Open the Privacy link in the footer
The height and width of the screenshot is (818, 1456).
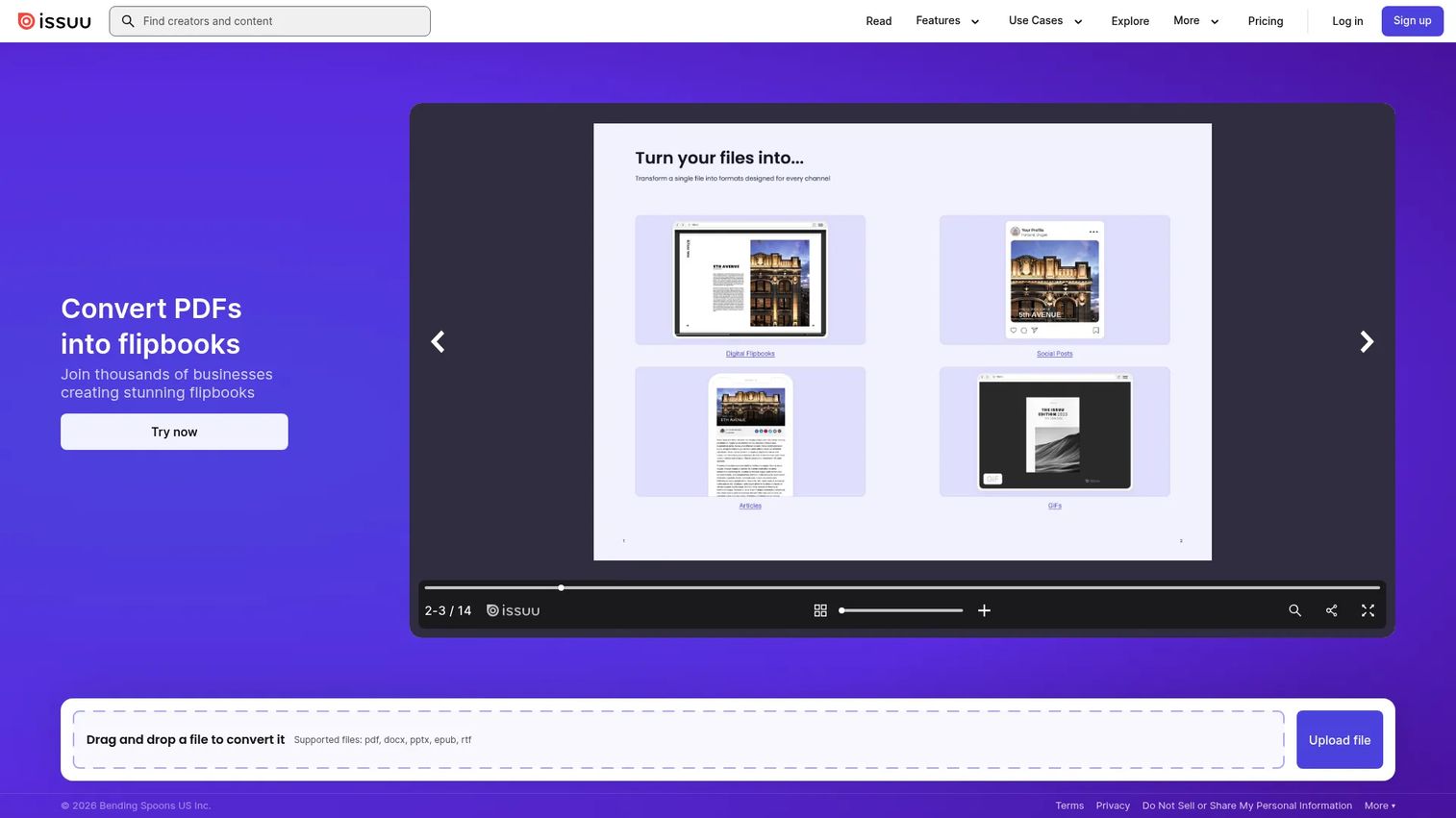[1113, 806]
